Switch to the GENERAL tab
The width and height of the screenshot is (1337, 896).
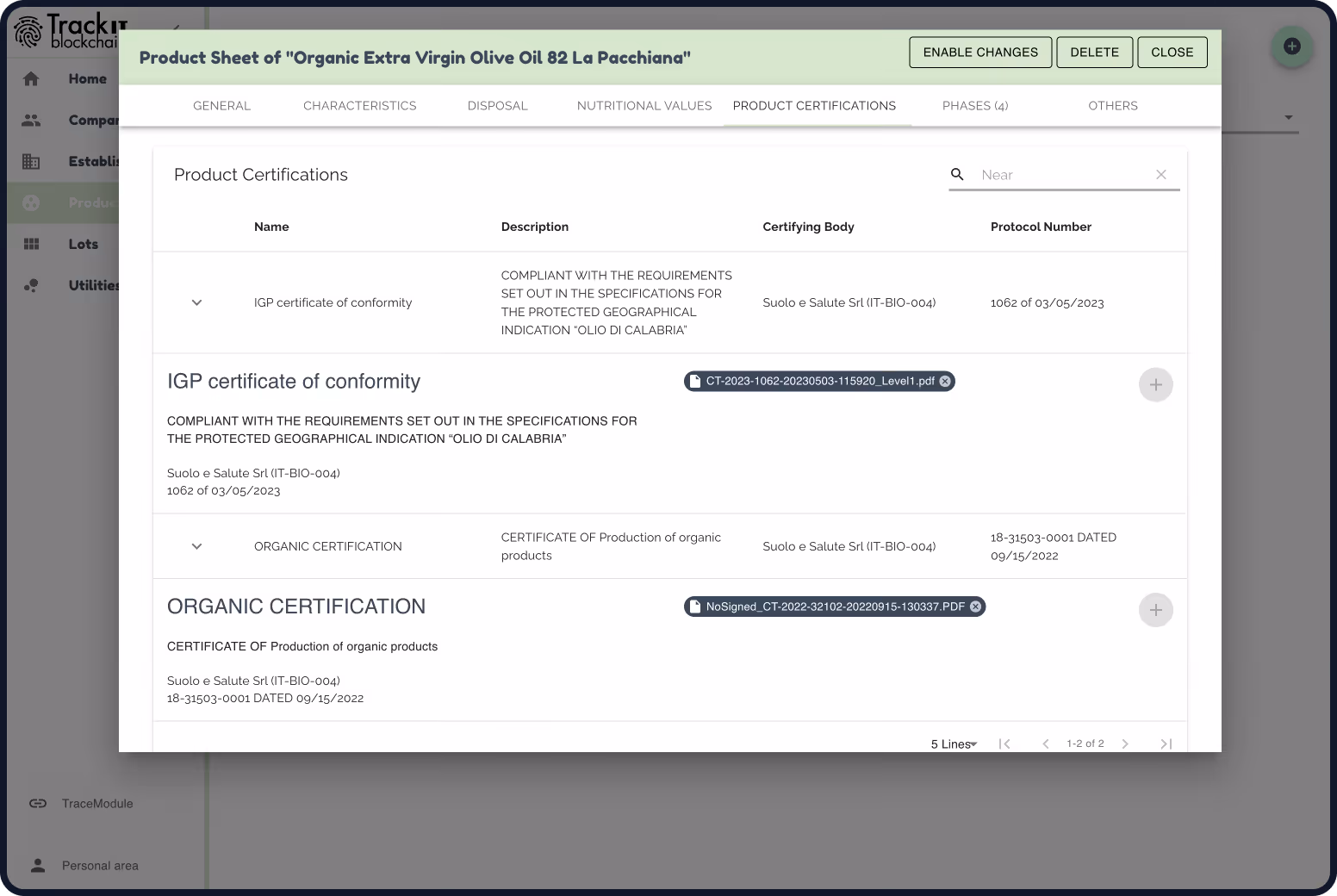click(221, 105)
